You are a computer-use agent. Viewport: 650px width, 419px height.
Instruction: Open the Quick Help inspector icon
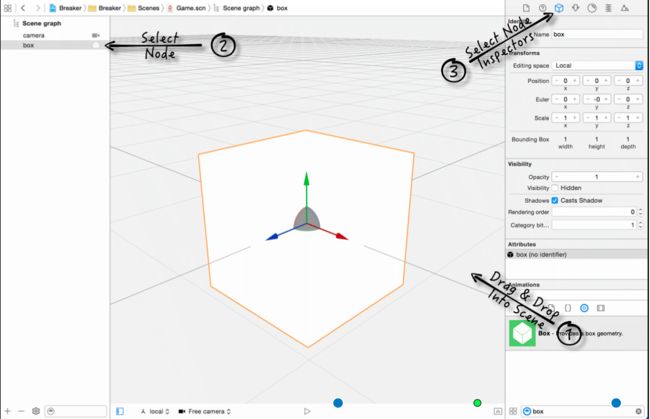click(x=542, y=8)
